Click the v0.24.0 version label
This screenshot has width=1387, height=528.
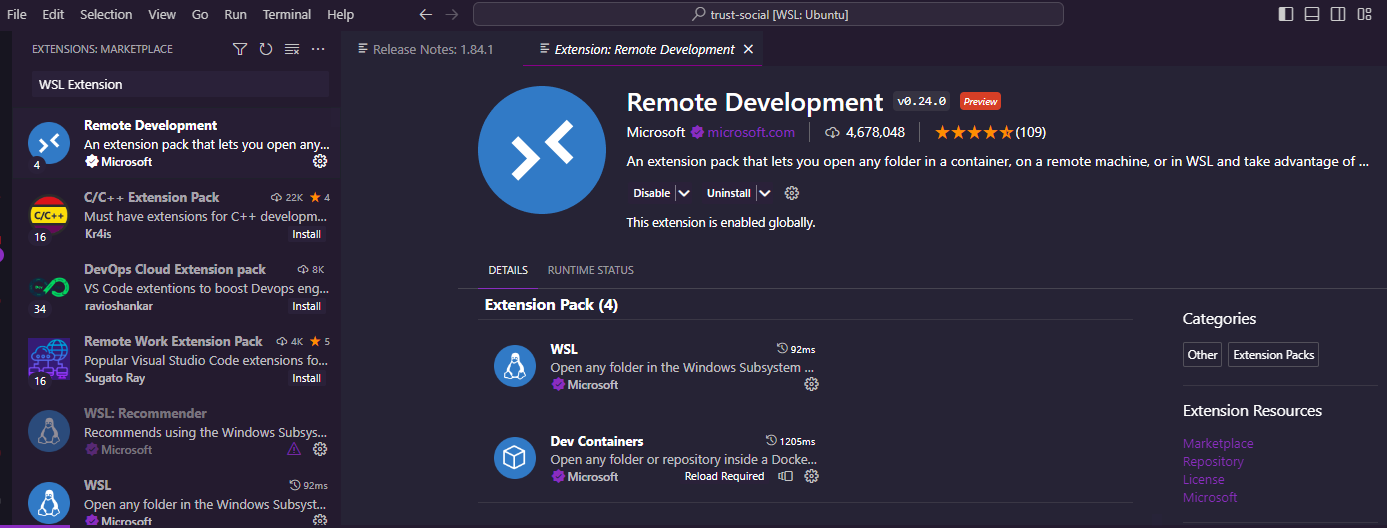point(921,101)
